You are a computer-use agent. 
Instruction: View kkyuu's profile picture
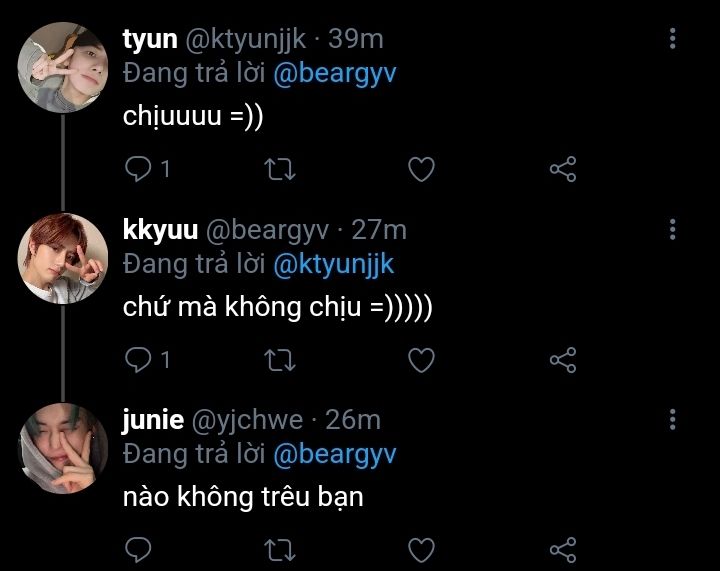pyautogui.click(x=63, y=258)
